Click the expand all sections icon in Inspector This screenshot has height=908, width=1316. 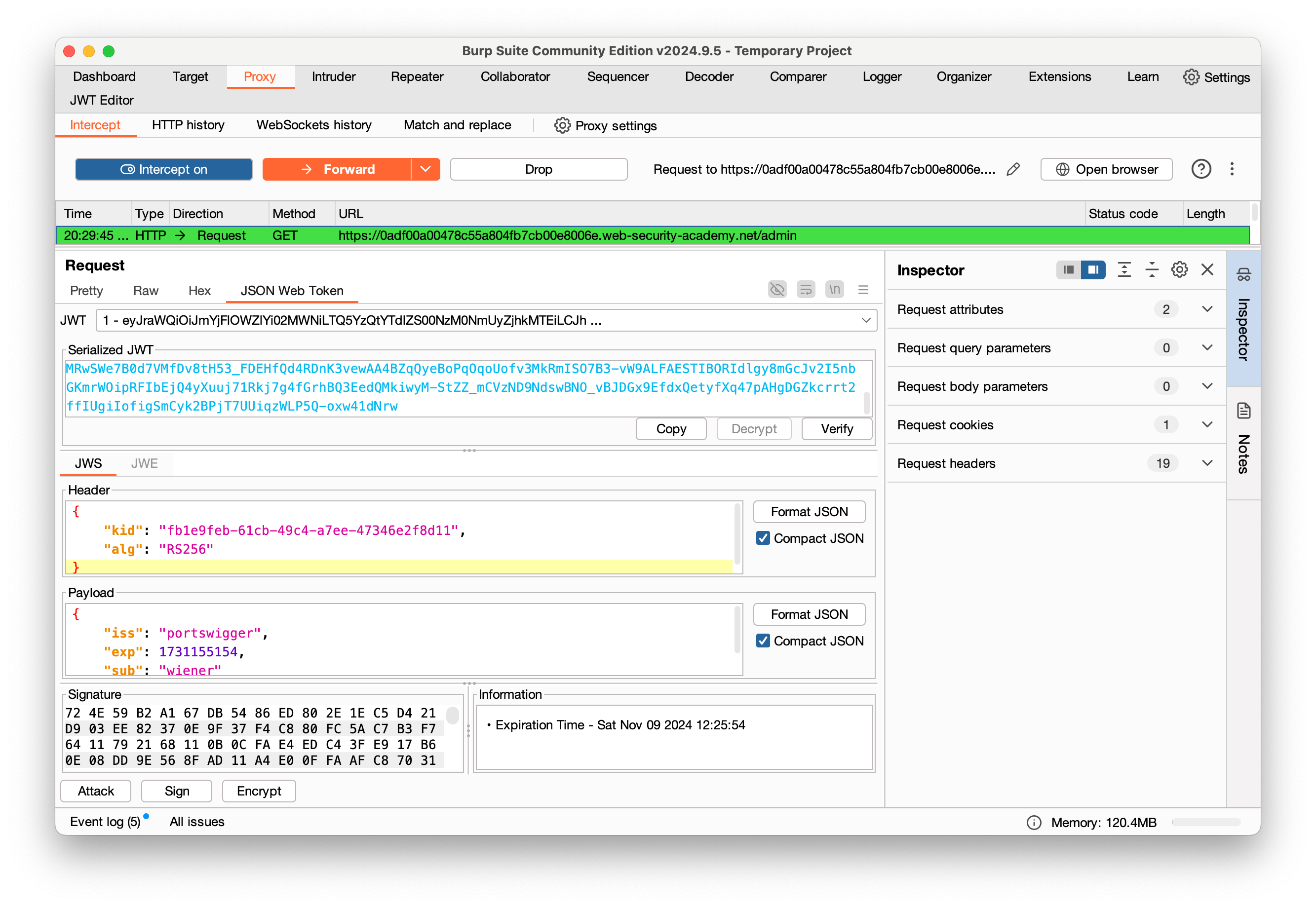pyautogui.click(x=1123, y=269)
